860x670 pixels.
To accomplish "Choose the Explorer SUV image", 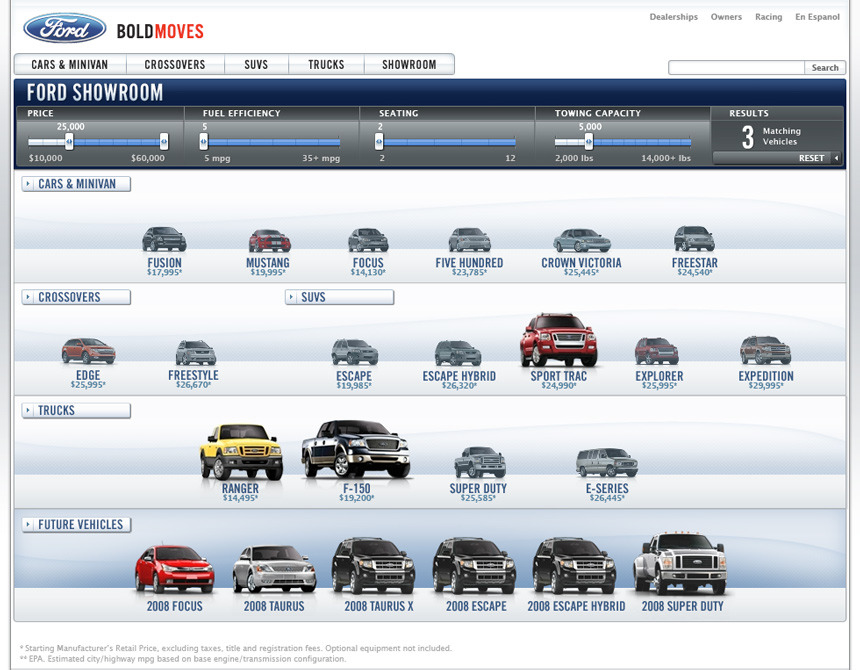I will tap(657, 351).
